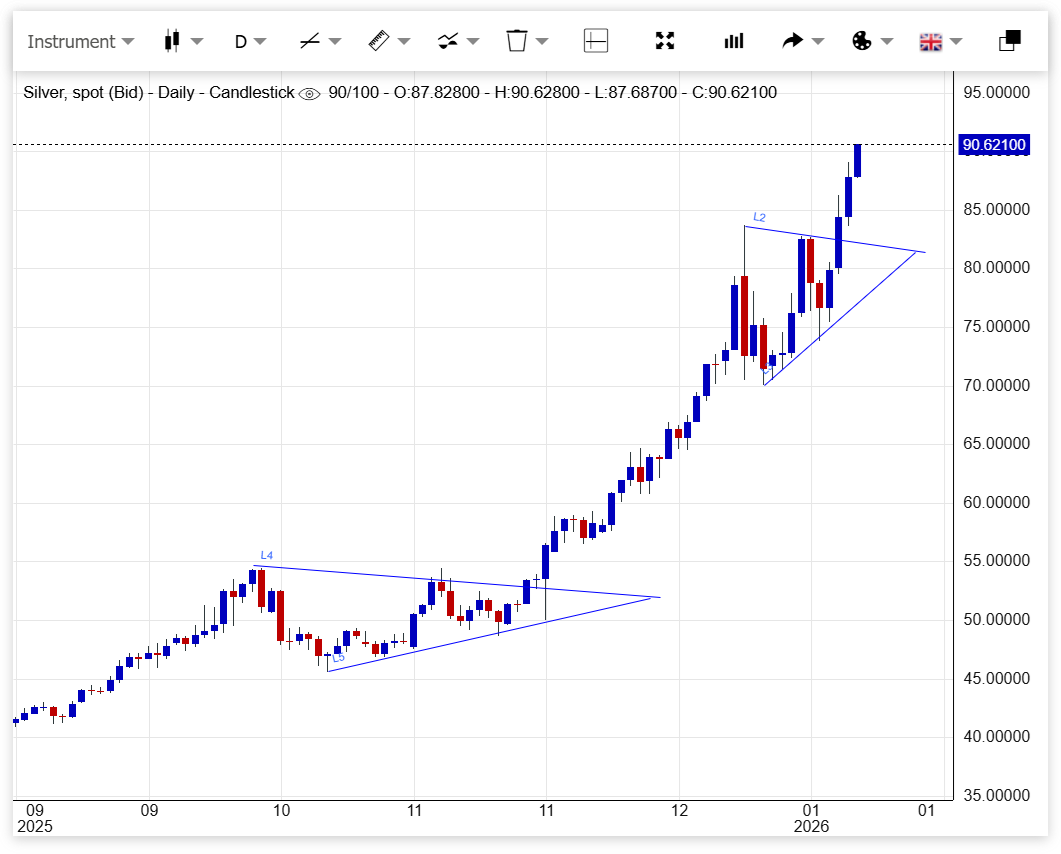The width and height of the screenshot is (1061, 854).
Task: Open the share options dropdown arrow
Action: [818, 41]
